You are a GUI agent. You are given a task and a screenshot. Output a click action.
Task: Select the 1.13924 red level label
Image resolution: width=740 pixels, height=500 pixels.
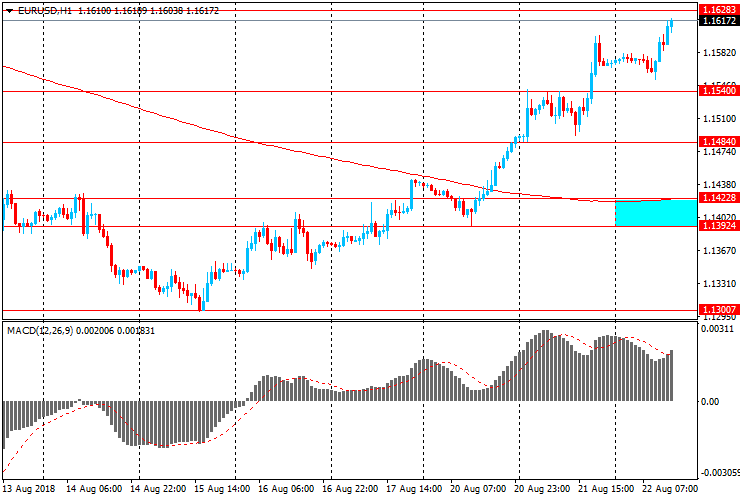(719, 226)
